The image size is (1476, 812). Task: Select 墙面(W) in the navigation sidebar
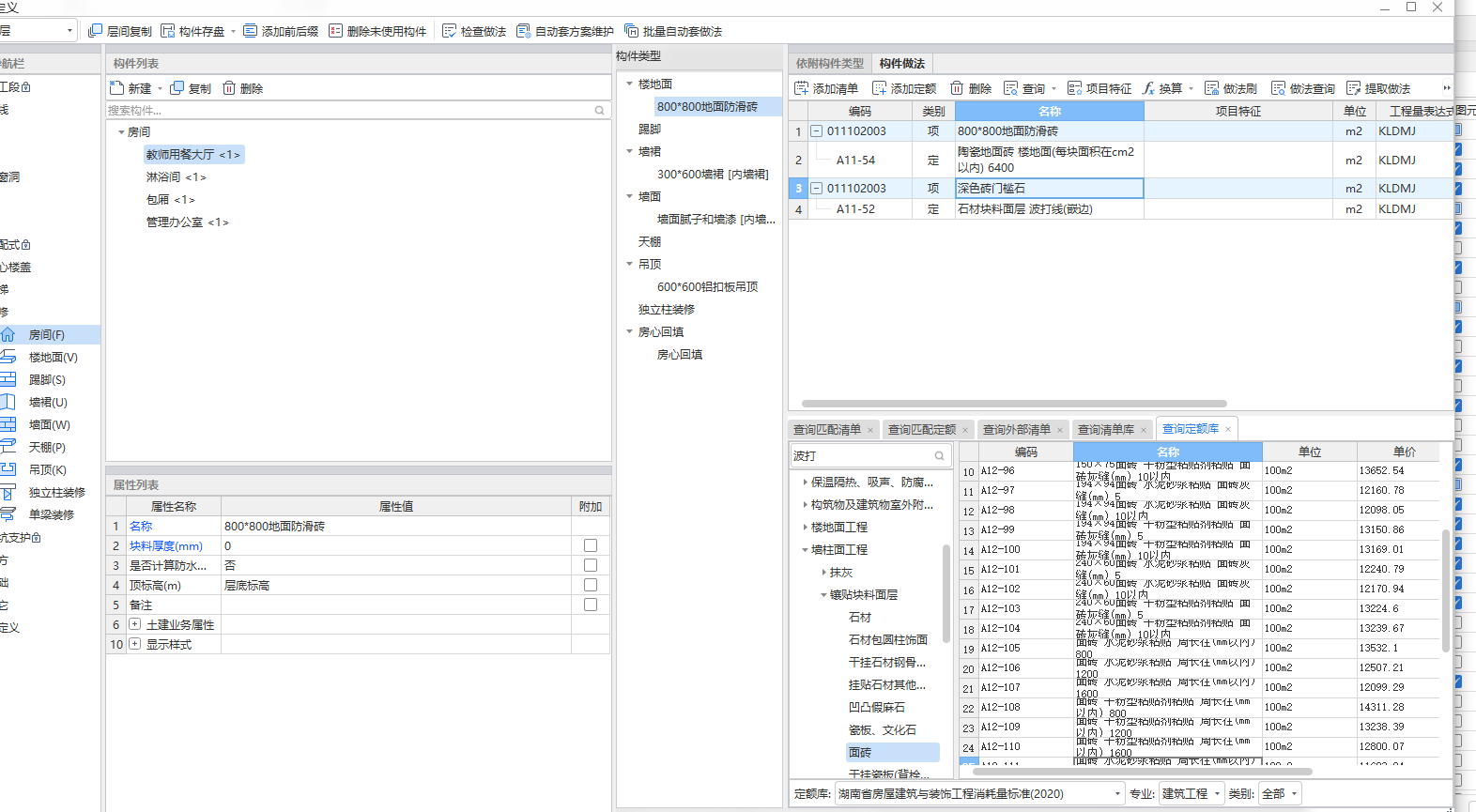[50, 424]
